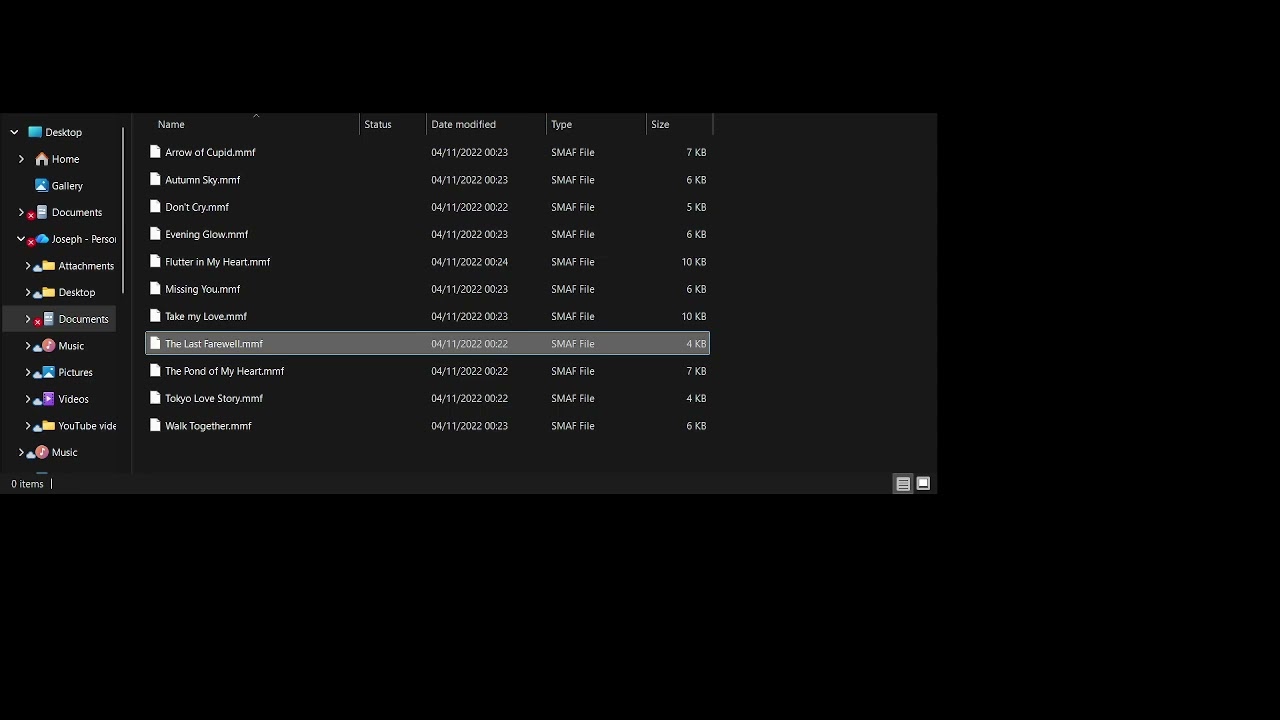
Task: Click the Take my Love.mmf file icon
Action: (155, 316)
